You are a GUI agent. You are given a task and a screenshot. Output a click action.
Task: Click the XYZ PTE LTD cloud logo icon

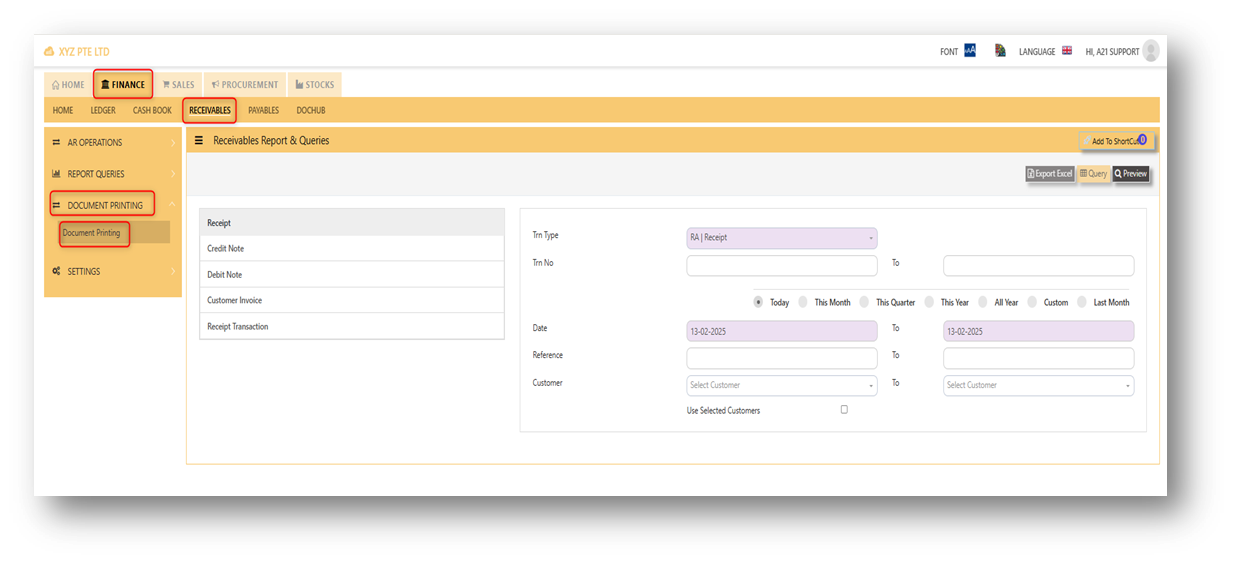(49, 52)
